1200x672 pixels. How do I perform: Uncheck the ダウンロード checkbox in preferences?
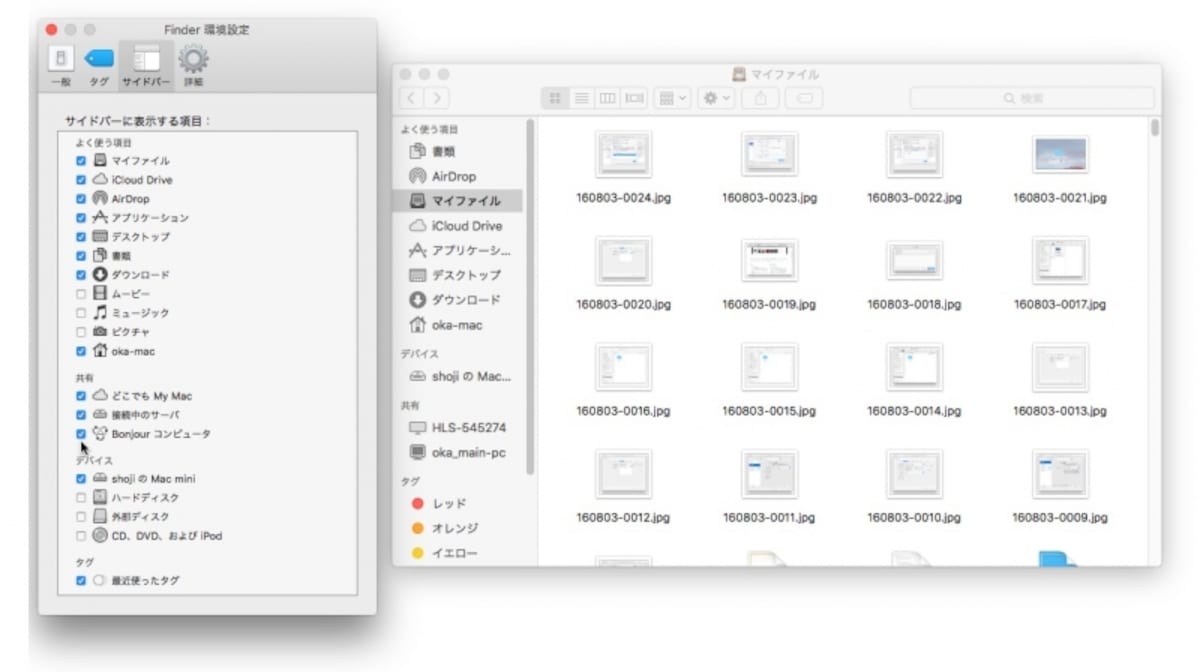81,274
